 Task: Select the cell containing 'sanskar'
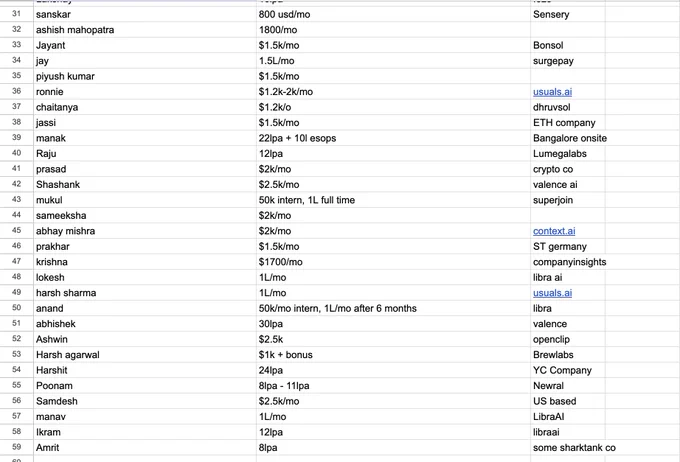145,14
